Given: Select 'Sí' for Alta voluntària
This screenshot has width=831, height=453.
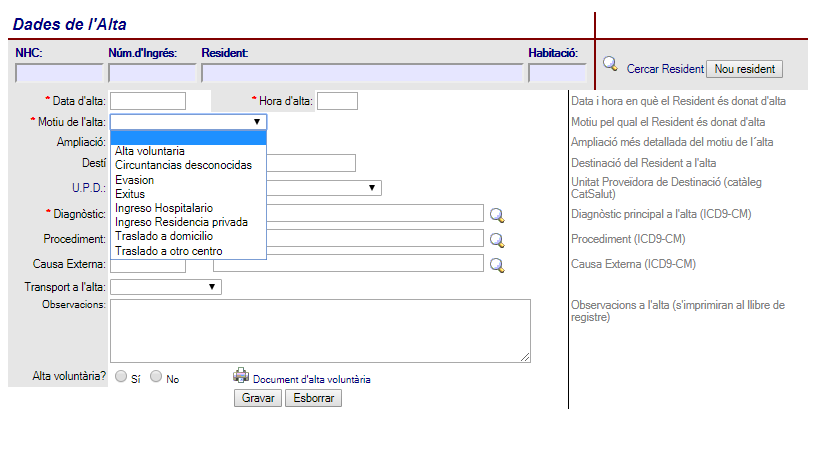Looking at the screenshot, I should coord(121,377).
